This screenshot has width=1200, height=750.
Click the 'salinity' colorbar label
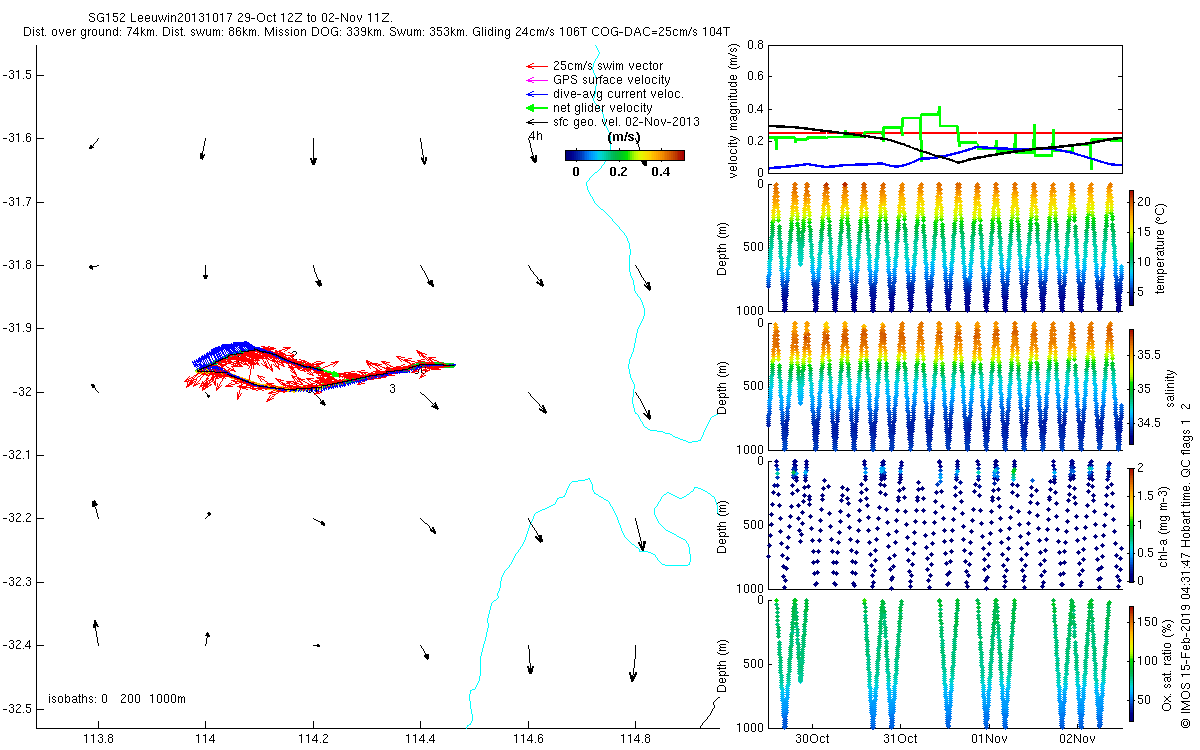[x=1171, y=388]
